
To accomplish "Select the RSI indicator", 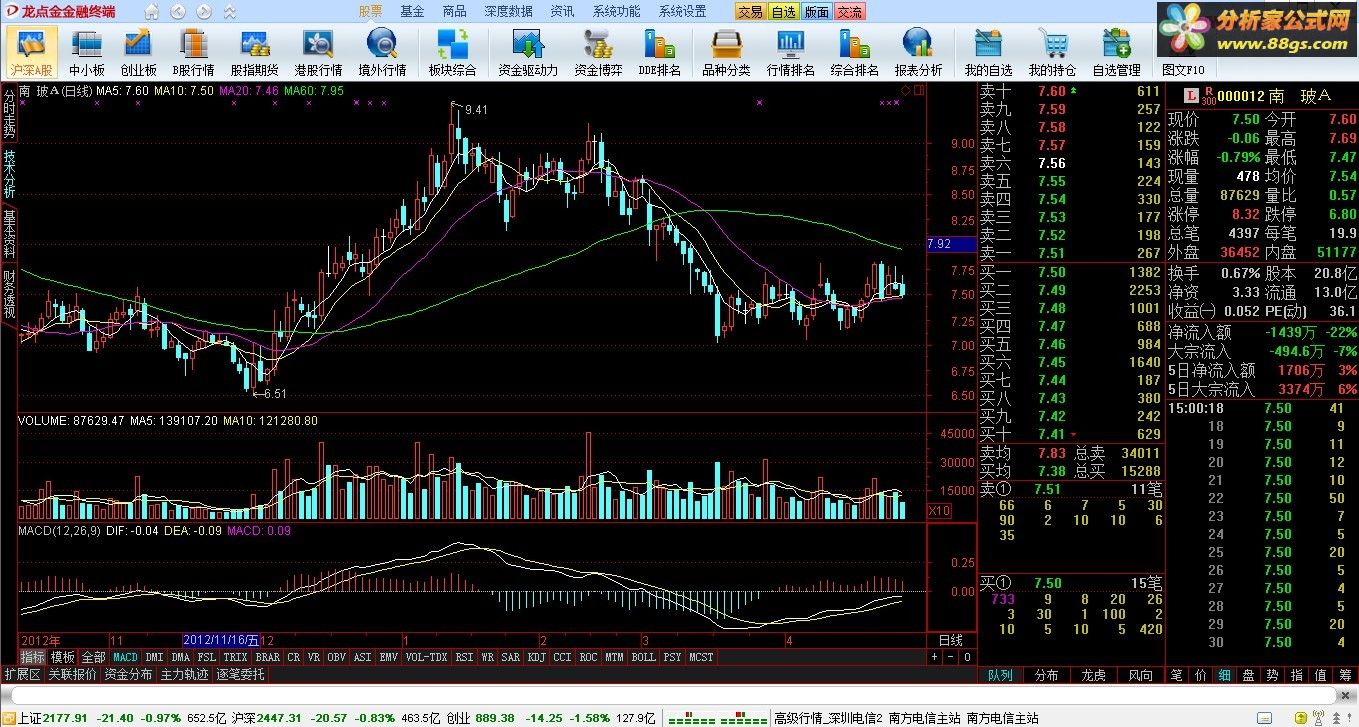I will coord(464,657).
